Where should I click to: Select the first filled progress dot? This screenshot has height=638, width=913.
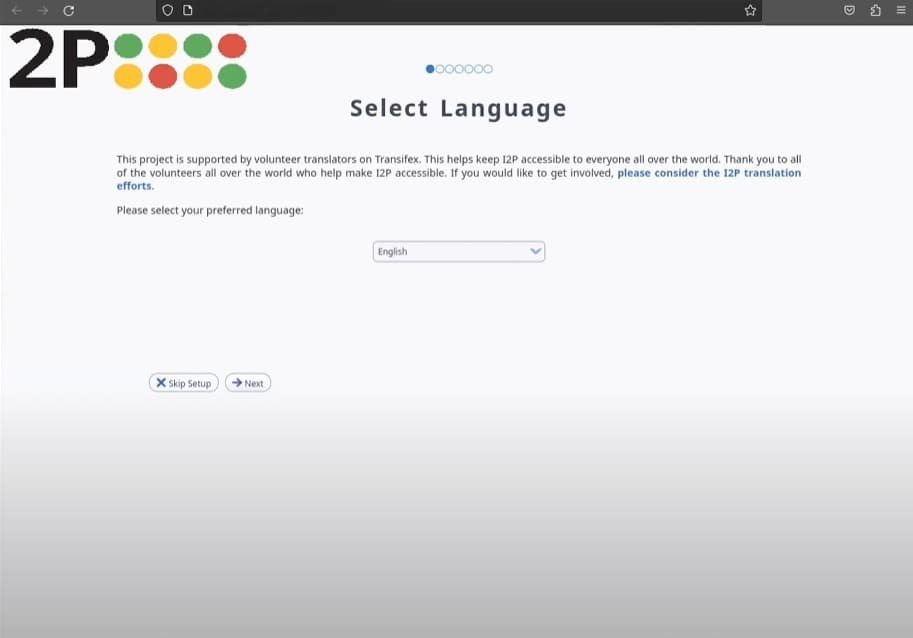click(x=430, y=69)
